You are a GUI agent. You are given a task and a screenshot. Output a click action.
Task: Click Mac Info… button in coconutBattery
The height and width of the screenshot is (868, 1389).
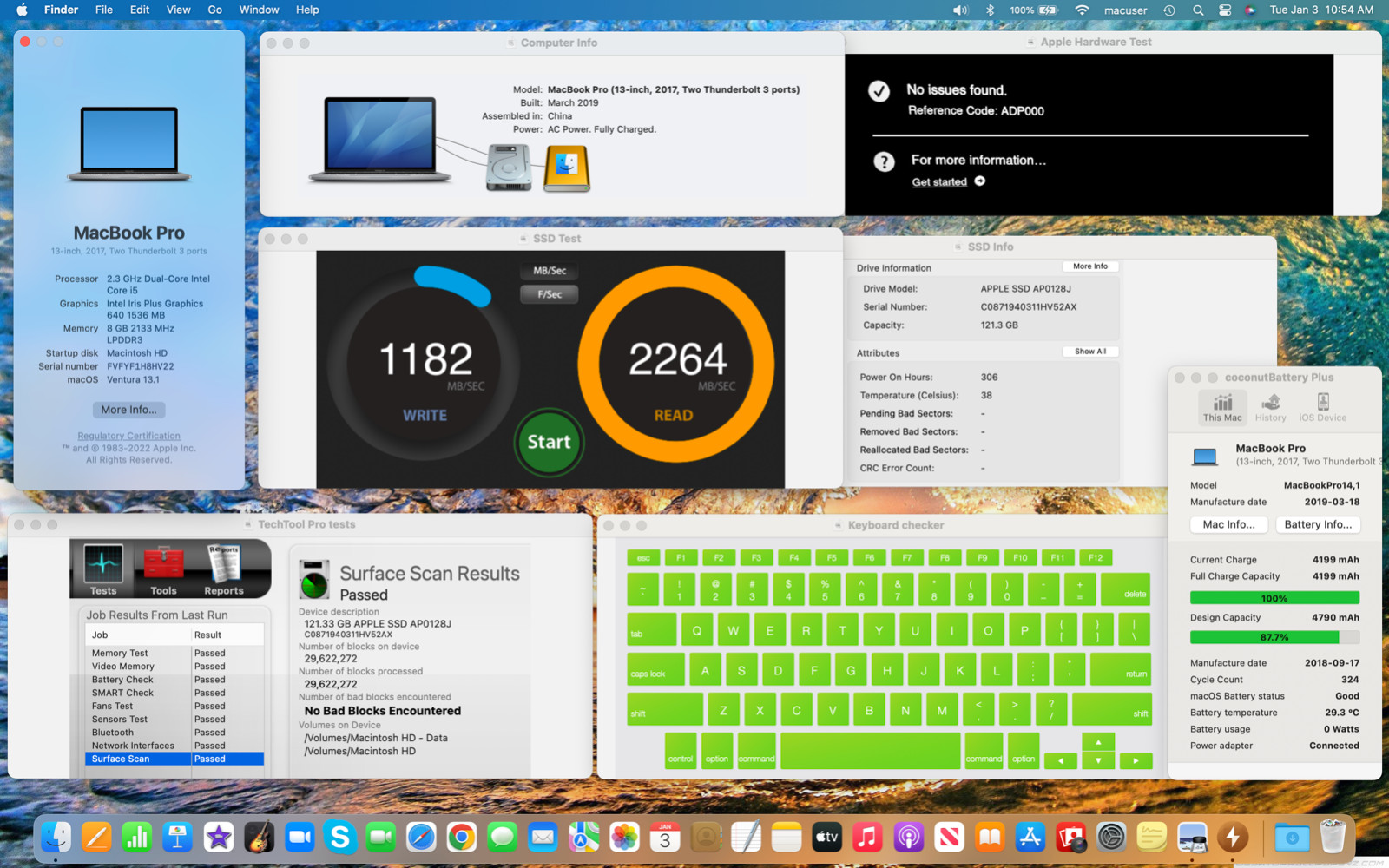coord(1228,524)
